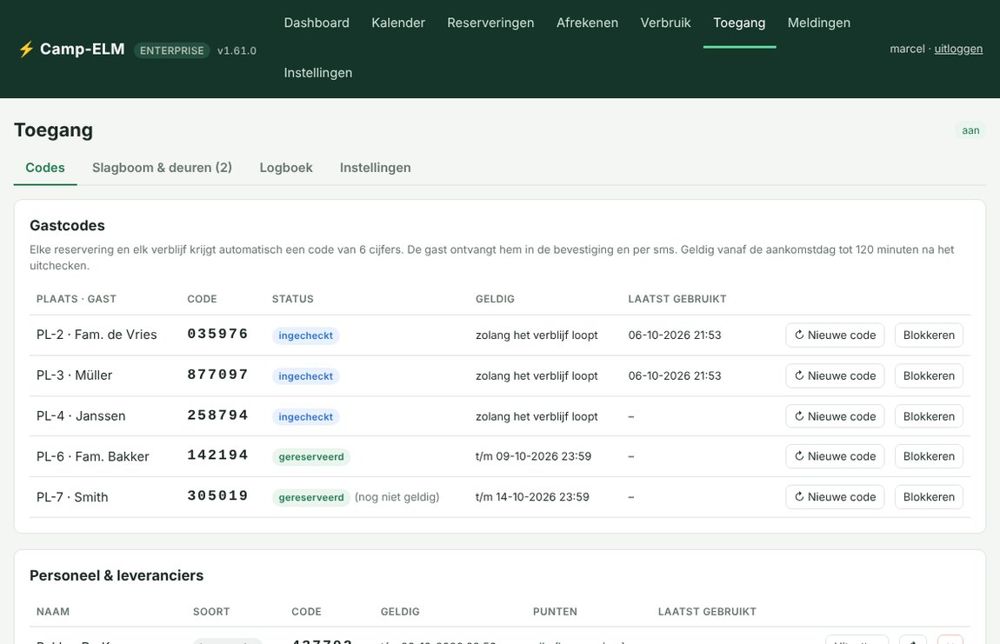
Task: Click the gereserveerd badge for Smith
Action: coord(311,497)
